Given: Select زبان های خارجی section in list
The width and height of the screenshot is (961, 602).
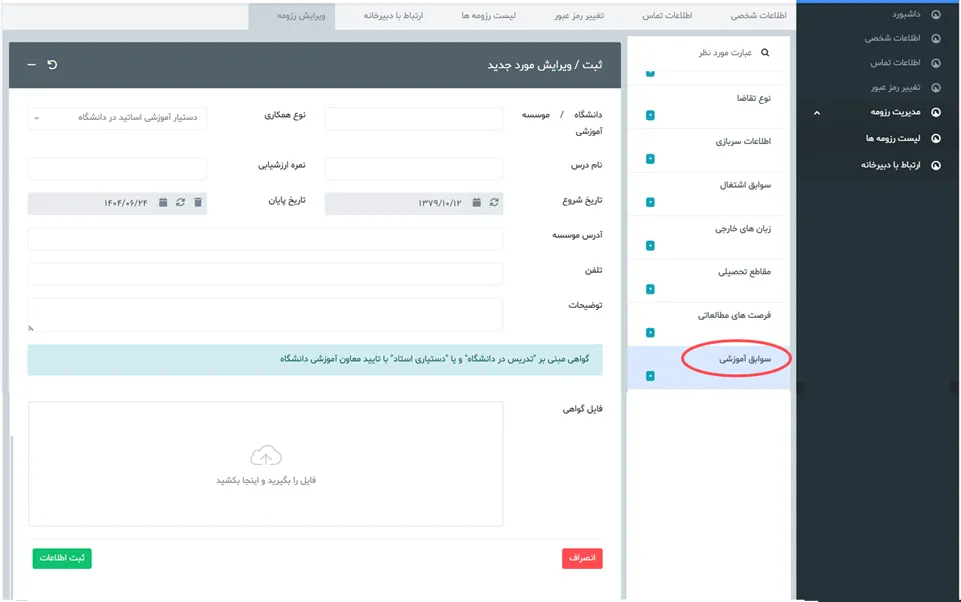Looking at the screenshot, I should tap(743, 229).
